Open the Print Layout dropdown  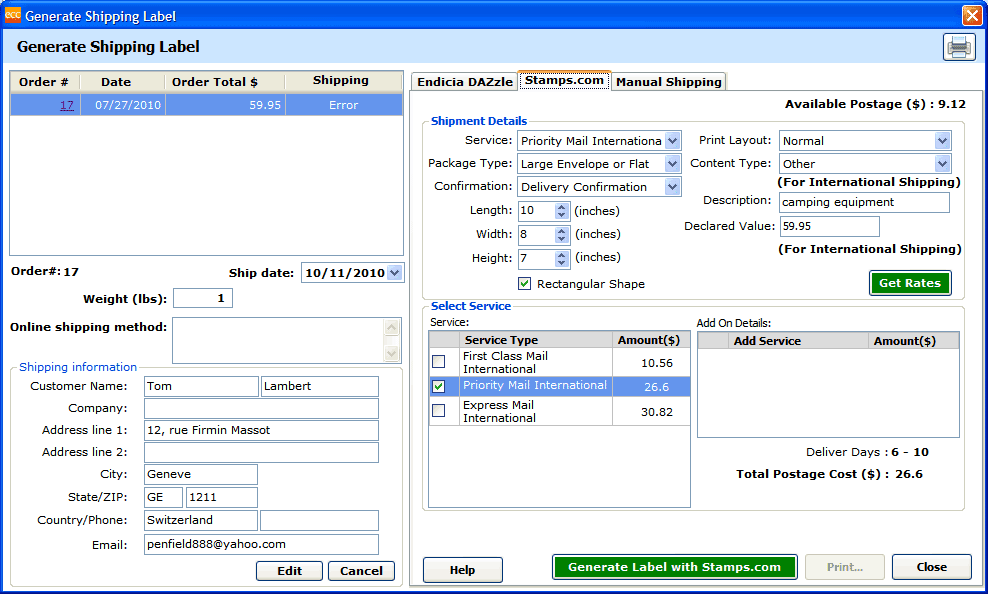(x=942, y=140)
